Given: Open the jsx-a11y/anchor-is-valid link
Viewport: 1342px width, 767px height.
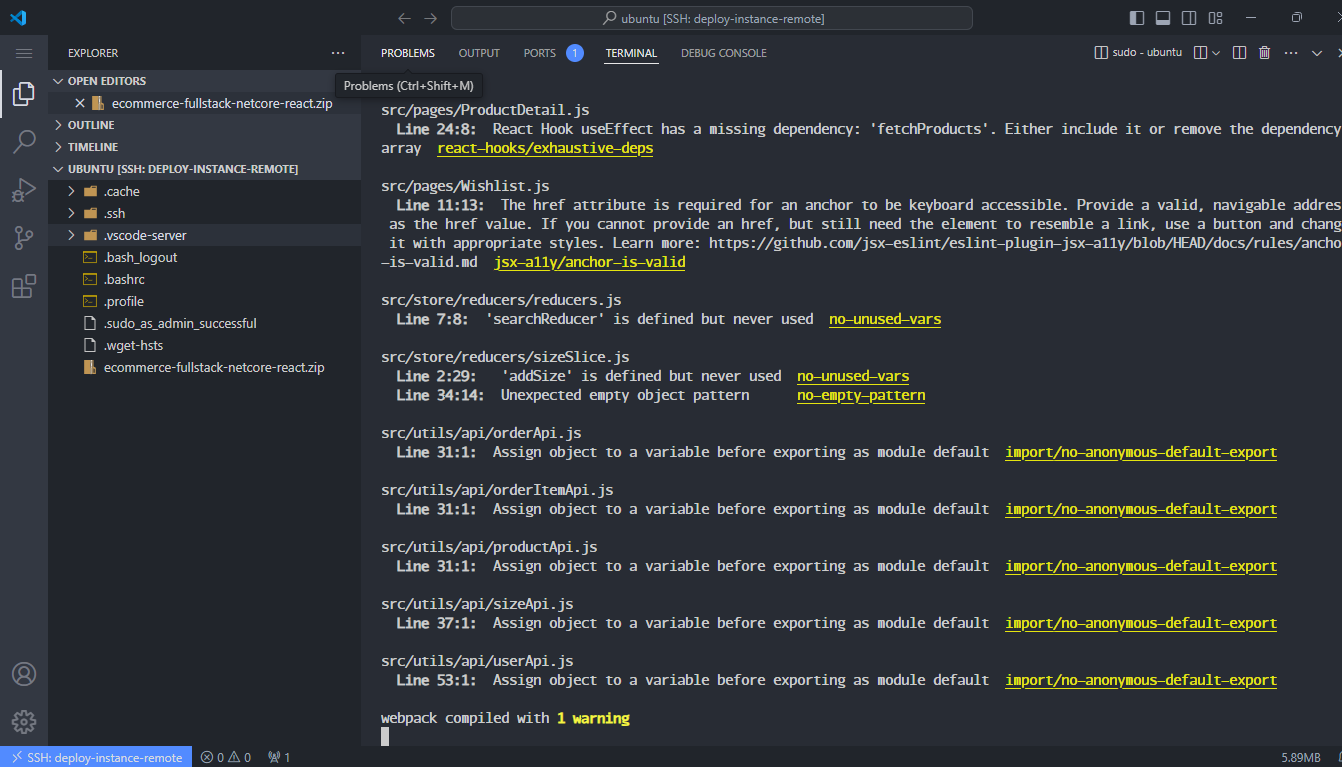Looking at the screenshot, I should tap(590, 262).
